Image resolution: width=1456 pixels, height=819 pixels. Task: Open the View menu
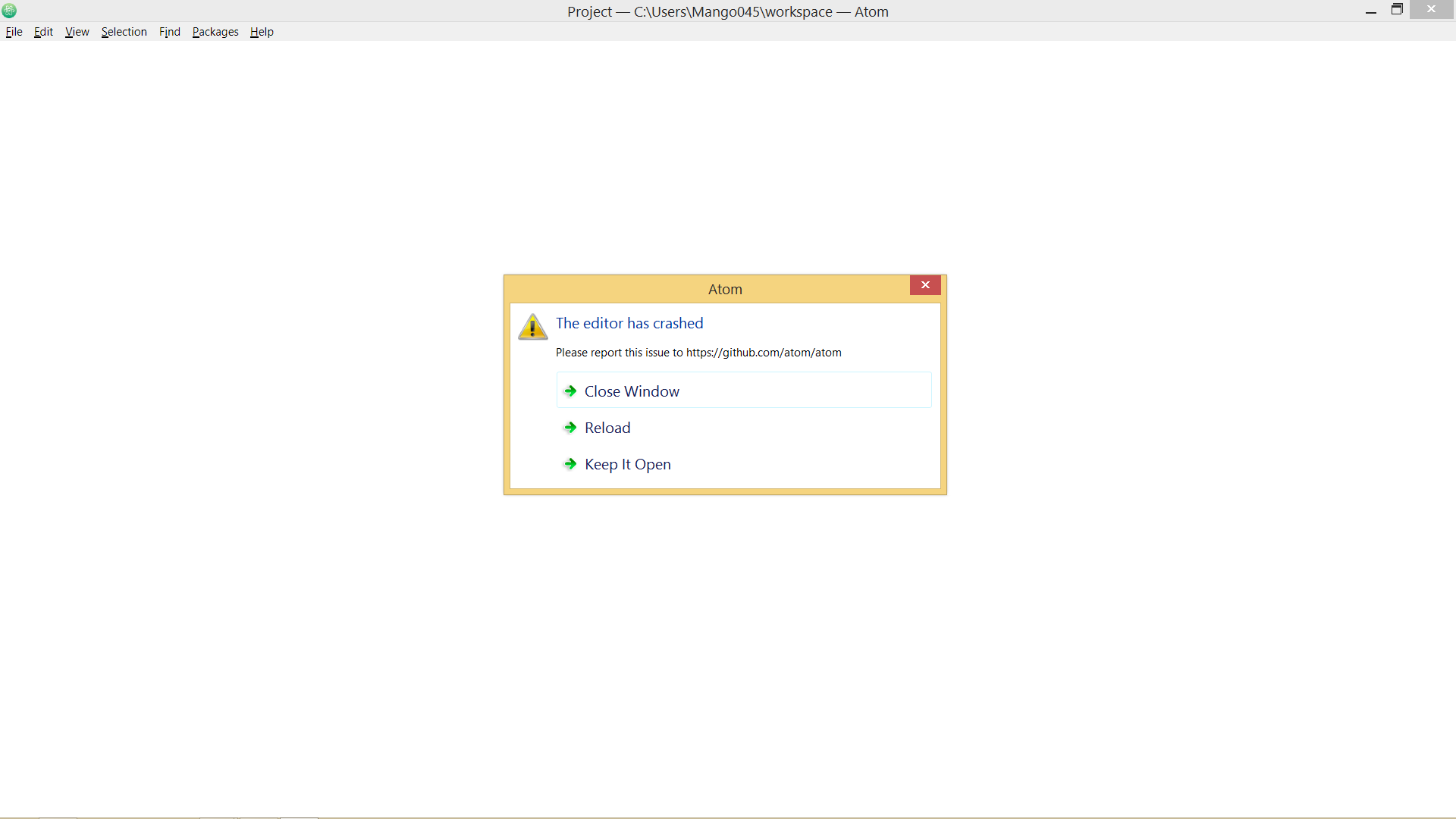tap(76, 31)
